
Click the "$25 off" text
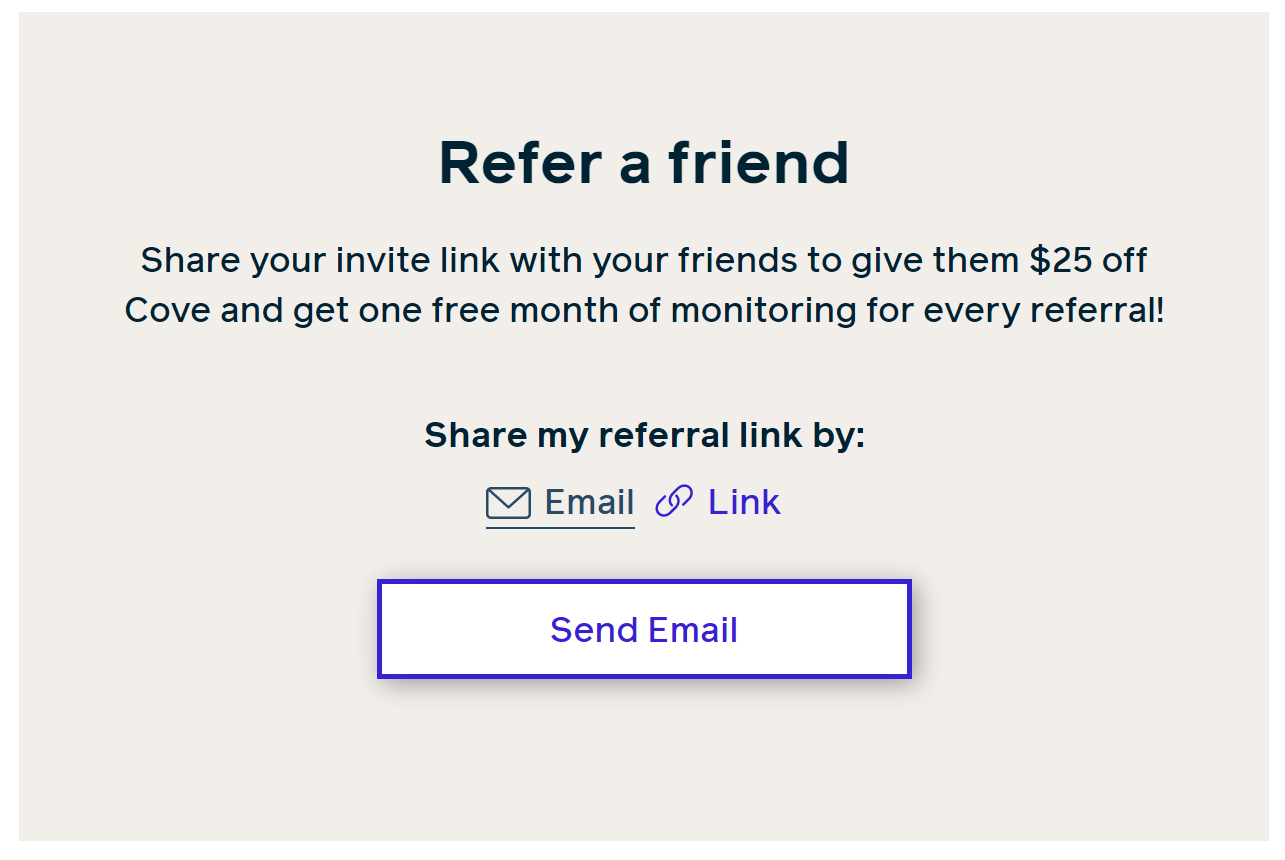tap(1088, 261)
